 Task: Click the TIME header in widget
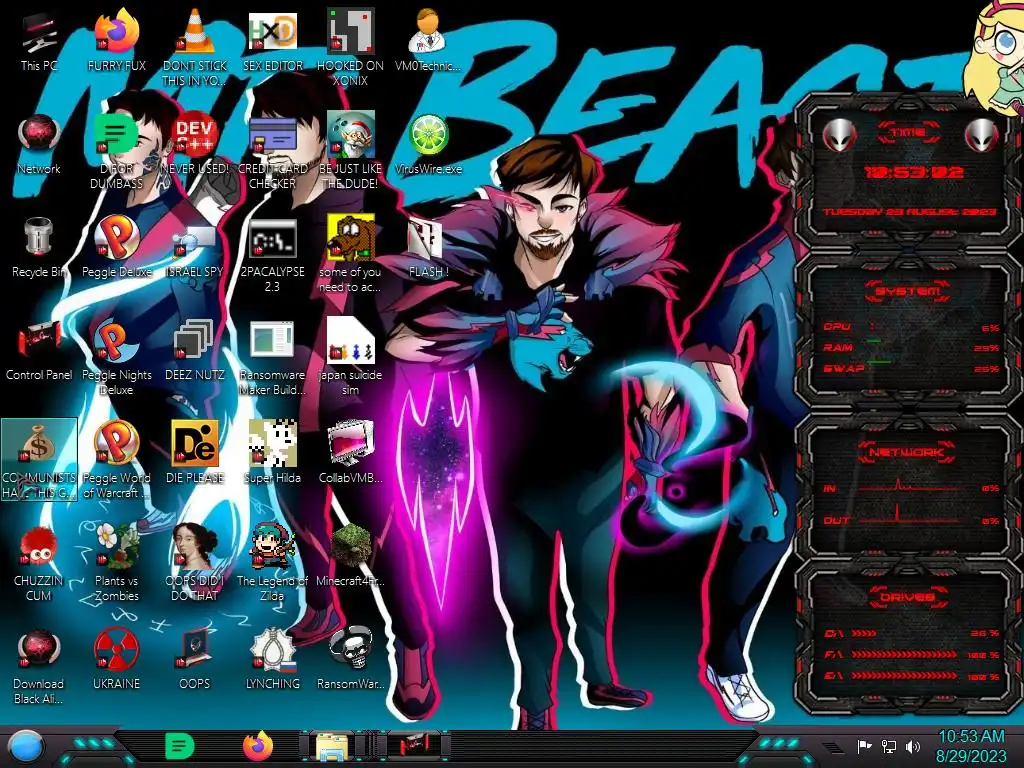908,133
